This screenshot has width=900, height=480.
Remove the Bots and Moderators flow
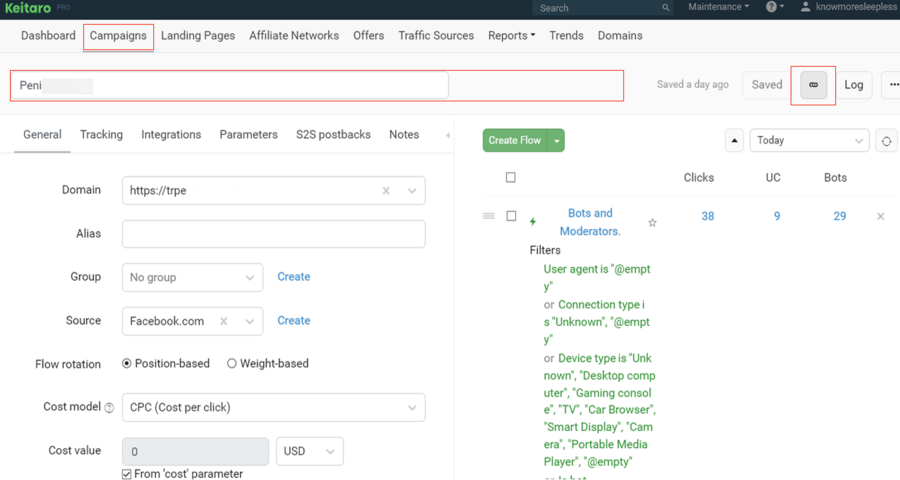[x=880, y=216]
